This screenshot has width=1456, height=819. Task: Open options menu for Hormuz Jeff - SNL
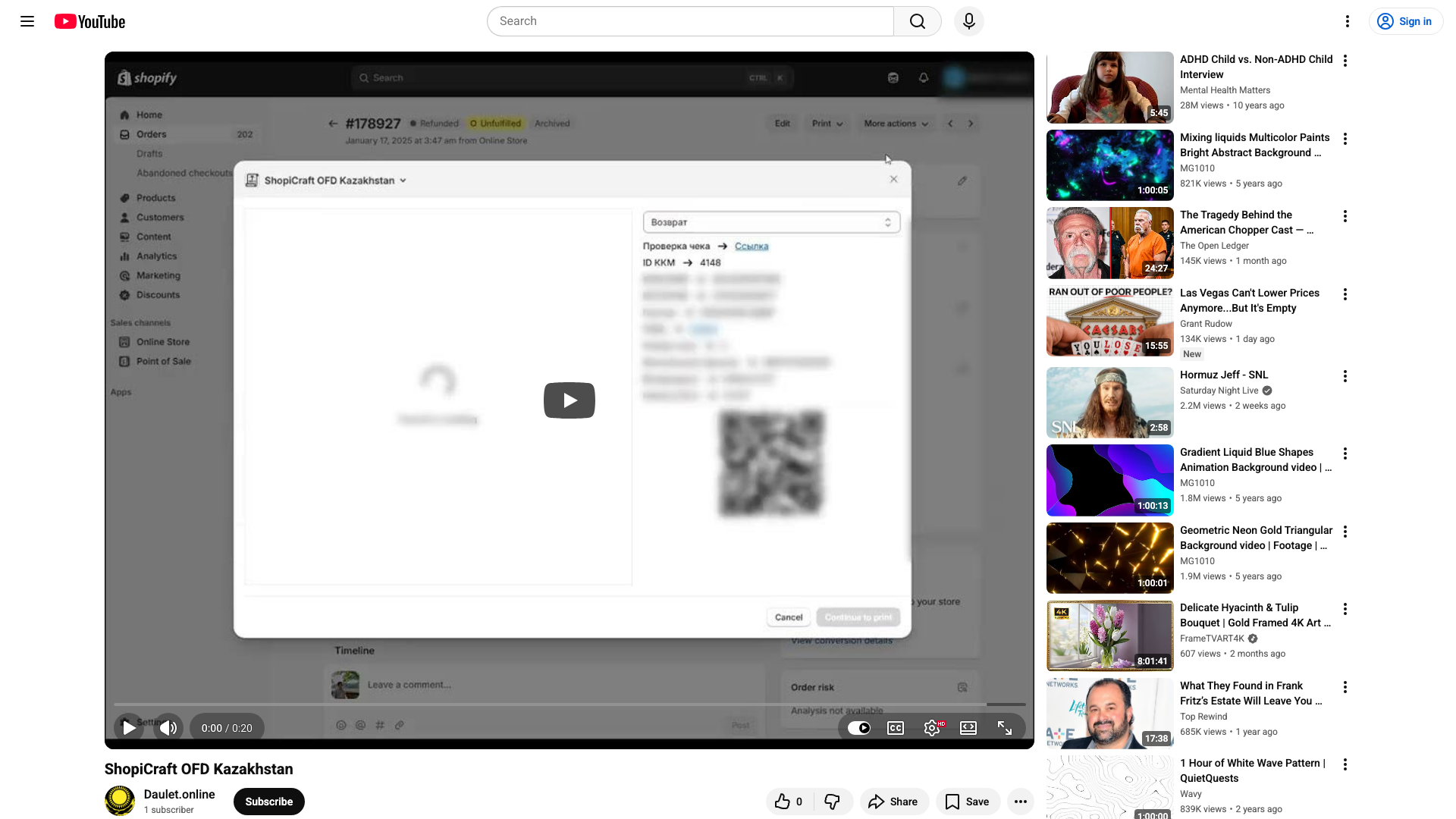(1345, 376)
